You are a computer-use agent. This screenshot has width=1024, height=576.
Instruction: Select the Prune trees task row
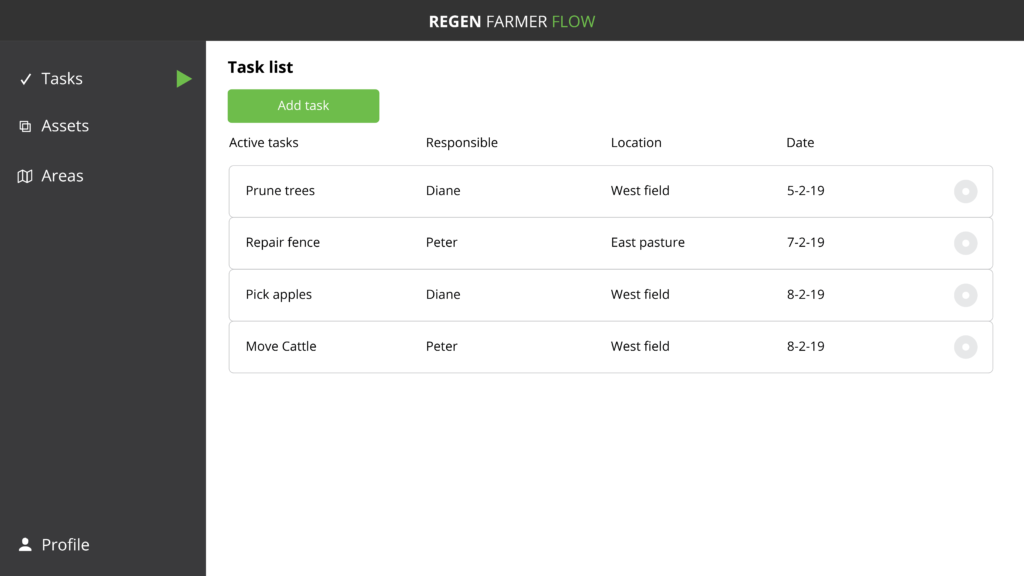point(611,191)
